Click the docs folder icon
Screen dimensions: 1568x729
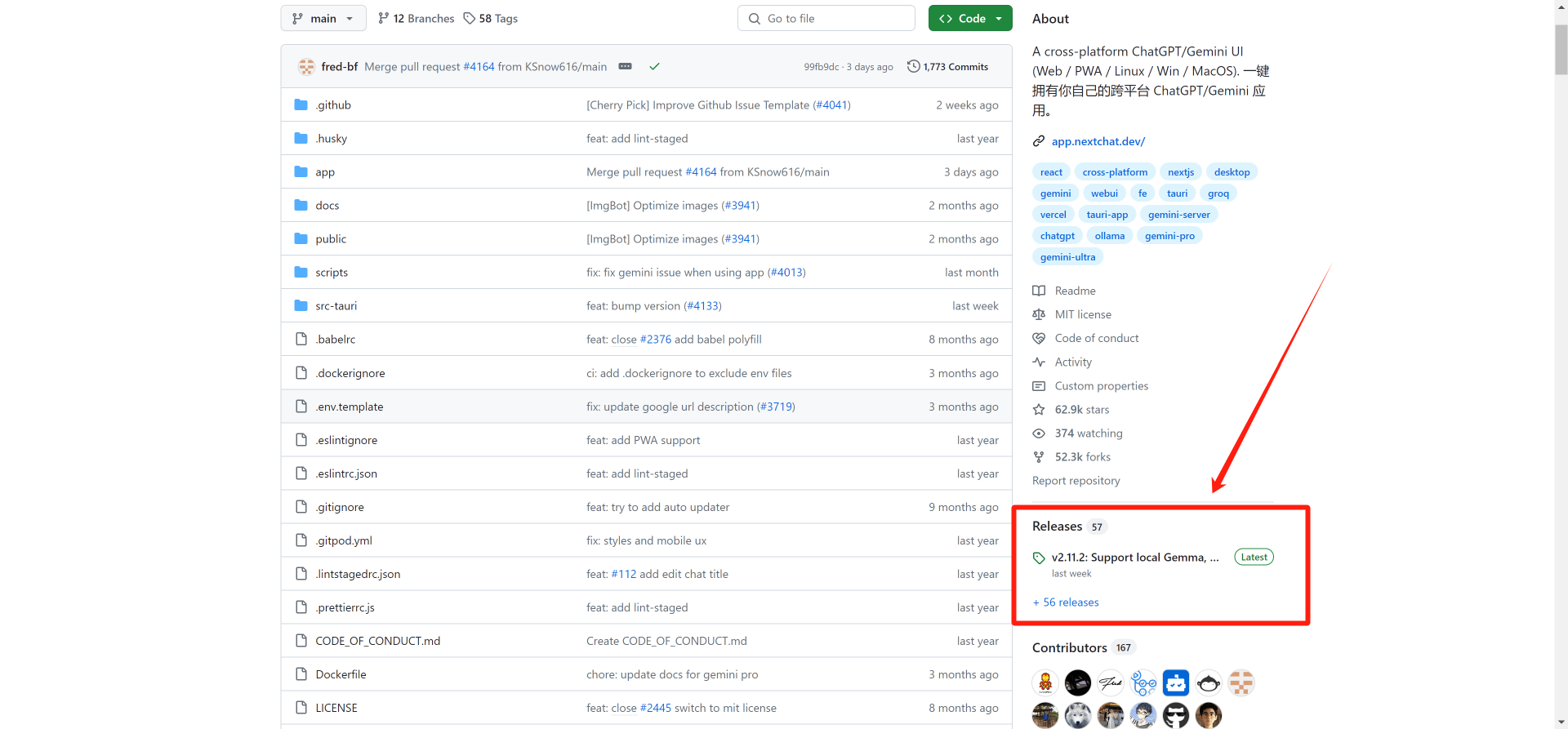coord(301,205)
